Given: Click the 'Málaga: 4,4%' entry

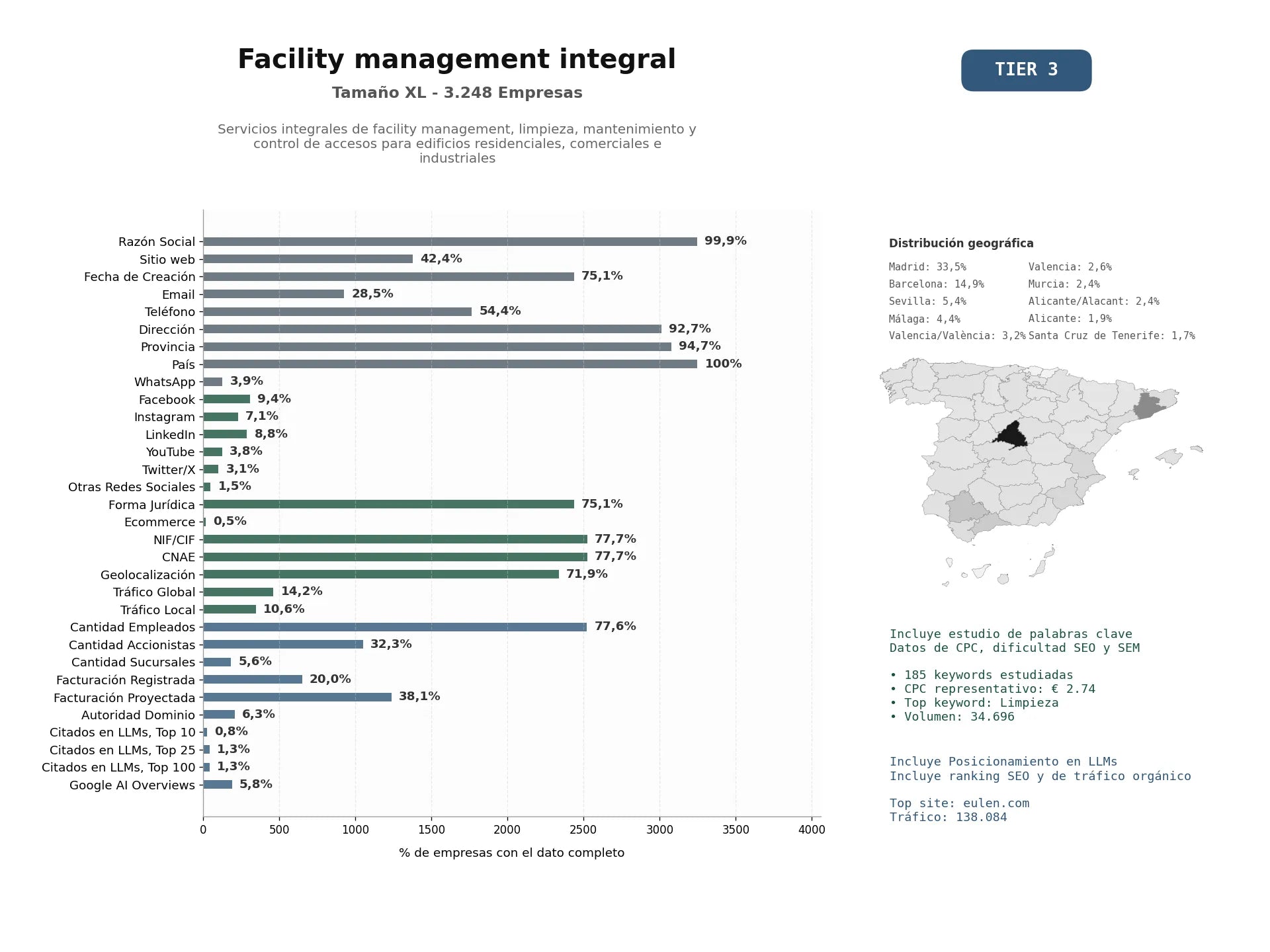Looking at the screenshot, I should (x=924, y=319).
